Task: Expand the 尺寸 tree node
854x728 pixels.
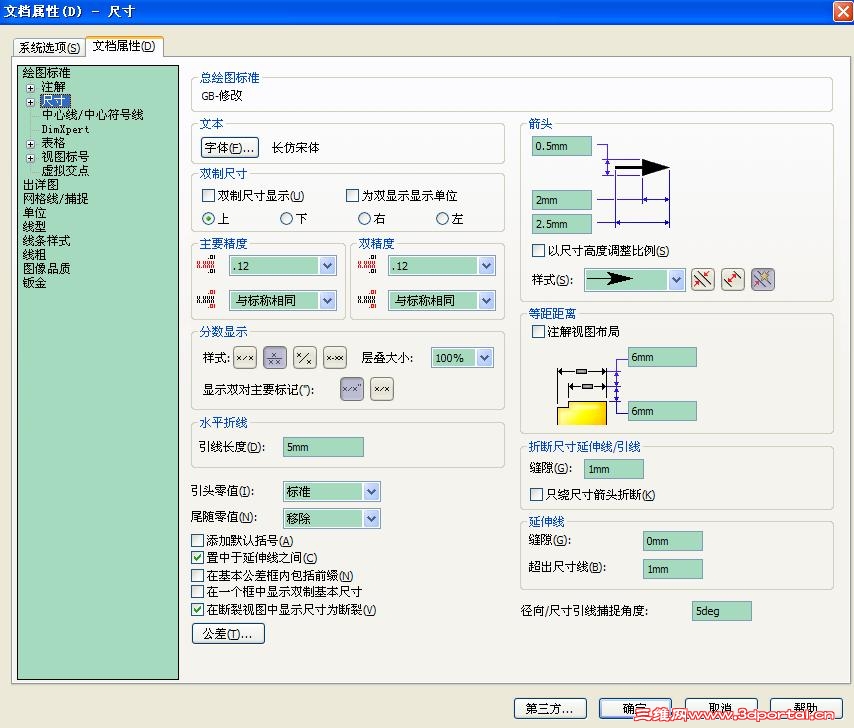Action: click(x=30, y=102)
